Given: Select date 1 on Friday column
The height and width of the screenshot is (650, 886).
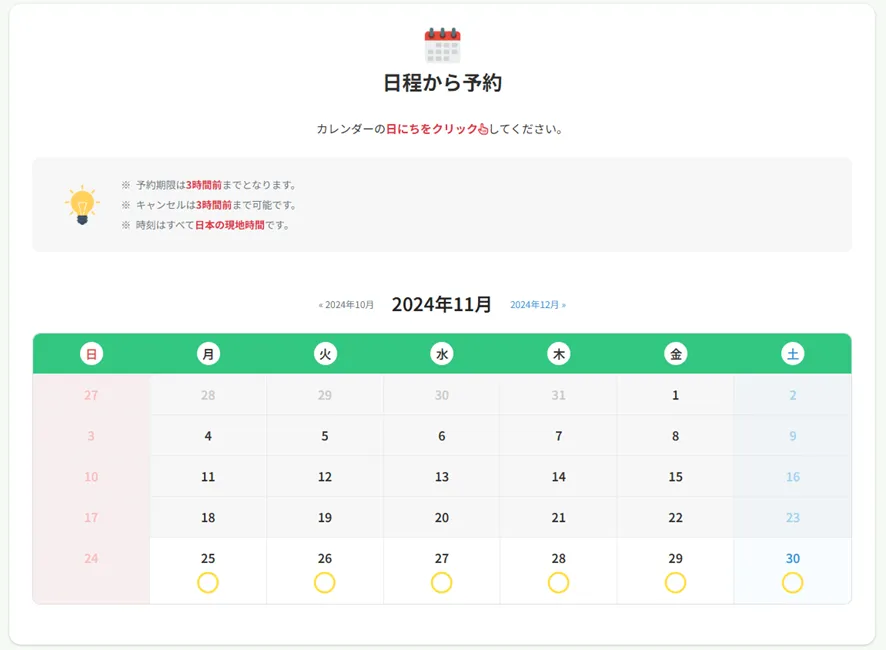Looking at the screenshot, I should [675, 395].
